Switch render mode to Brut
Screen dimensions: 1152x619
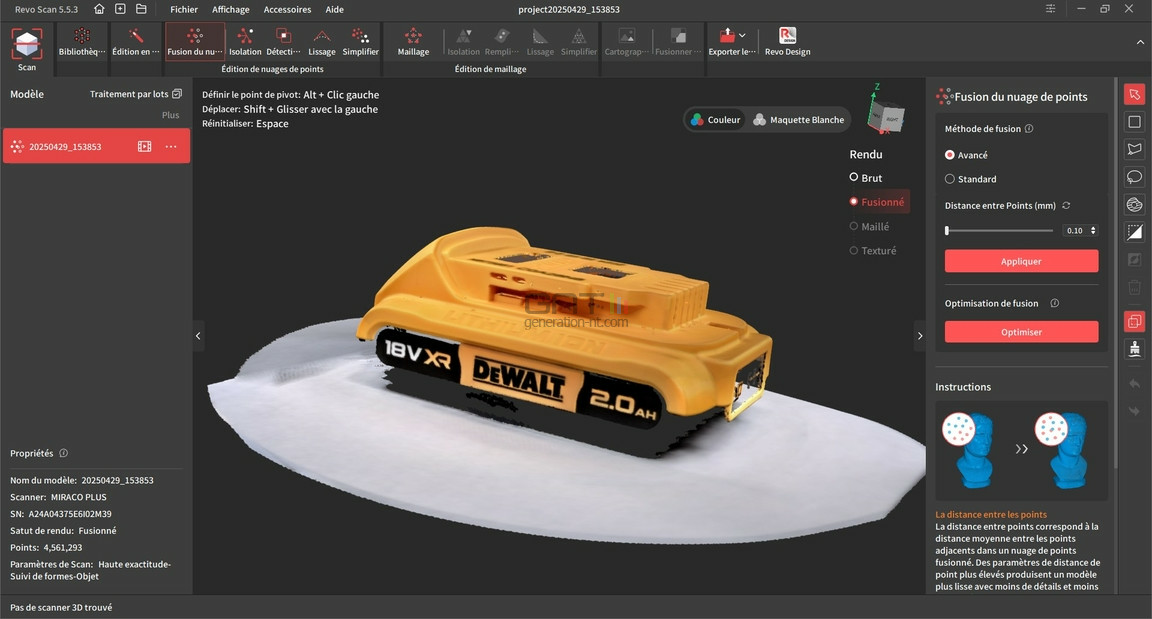pyautogui.click(x=865, y=178)
